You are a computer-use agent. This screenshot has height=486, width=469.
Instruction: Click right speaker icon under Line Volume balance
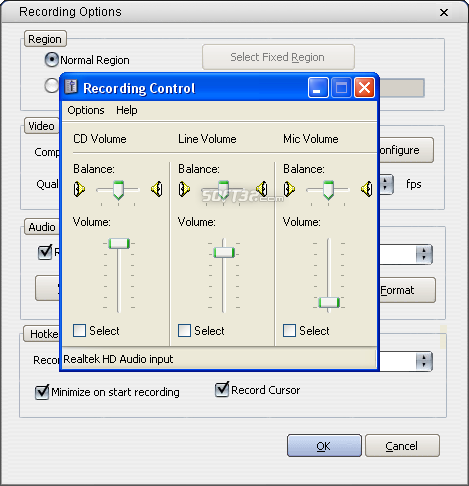pos(262,189)
